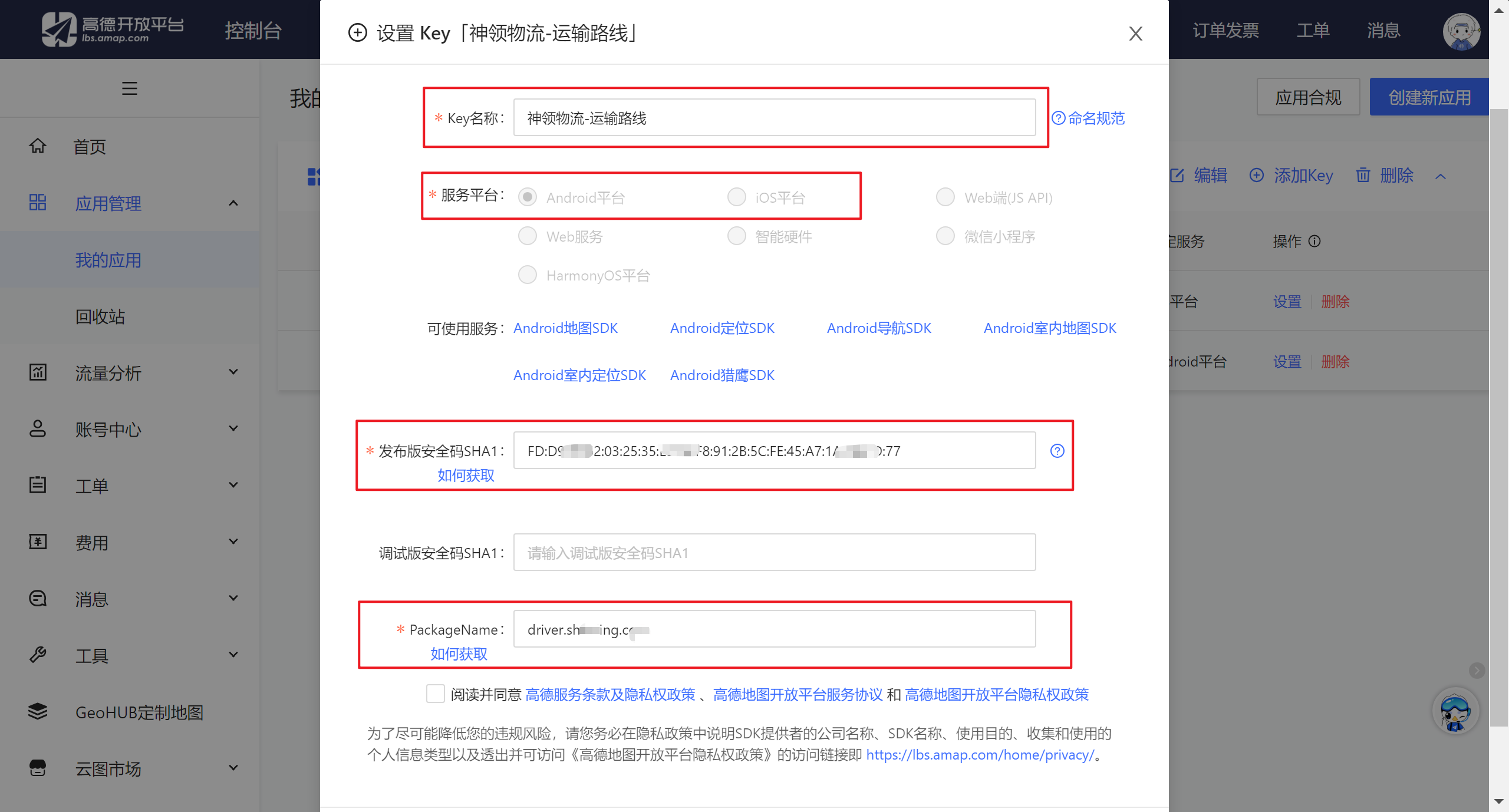This screenshot has height=812, width=1509.
Task: Click the user avatar in top bar
Action: tap(1461, 31)
